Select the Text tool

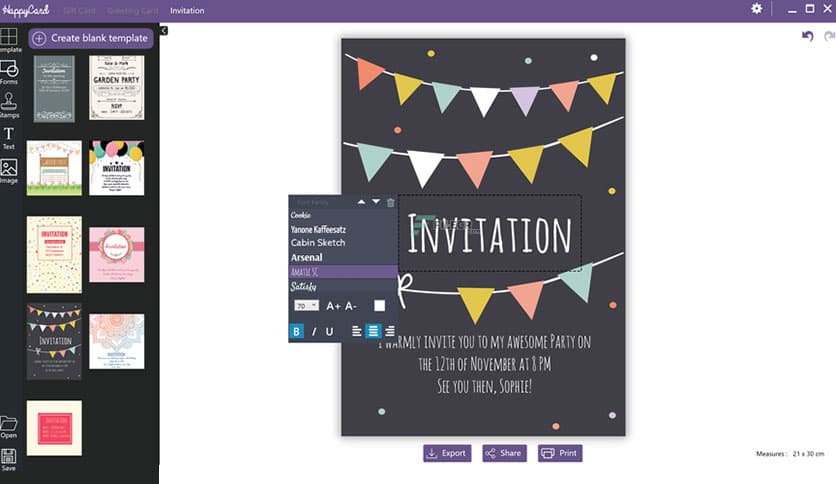[x=9, y=138]
